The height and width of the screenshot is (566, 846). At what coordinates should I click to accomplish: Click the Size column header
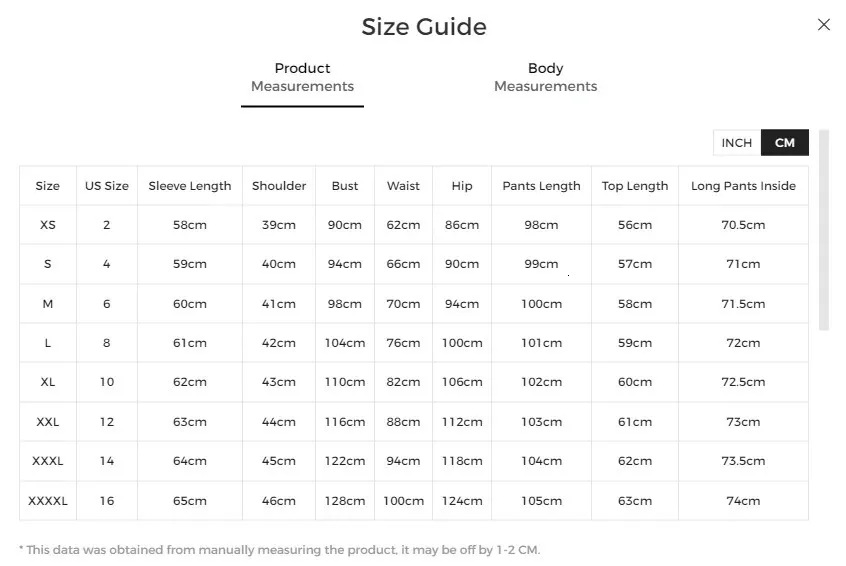(x=48, y=186)
